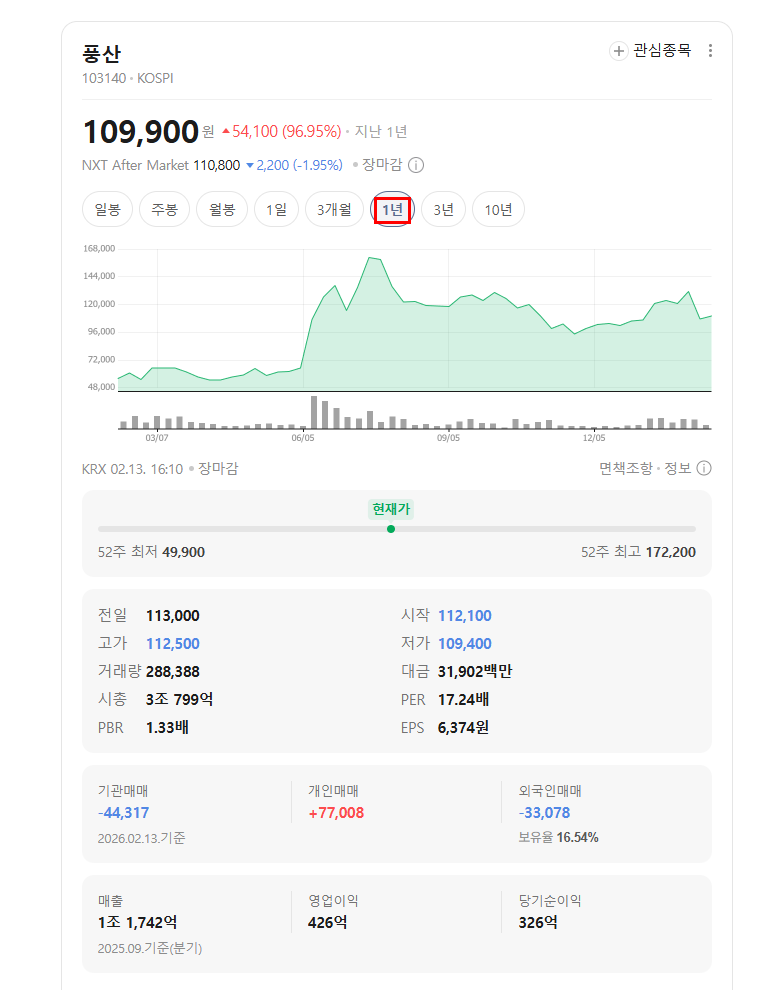Click the 52주 최고 172,200 value
The width and height of the screenshot is (784, 990).
coord(670,552)
